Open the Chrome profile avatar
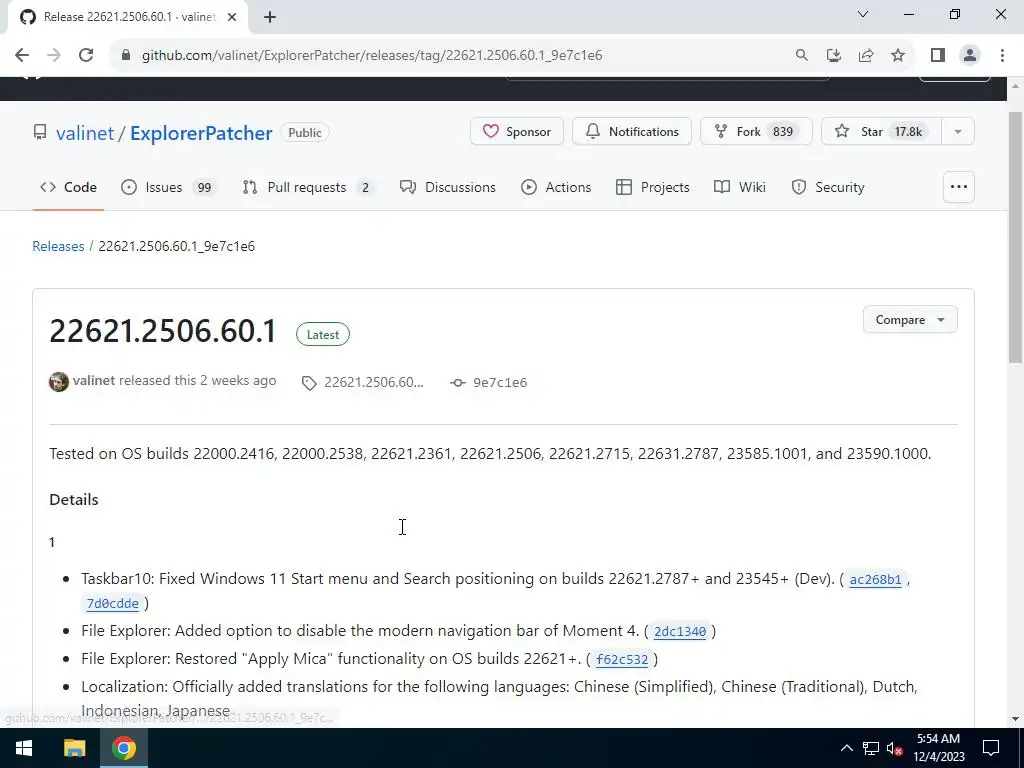 pyautogui.click(x=970, y=56)
